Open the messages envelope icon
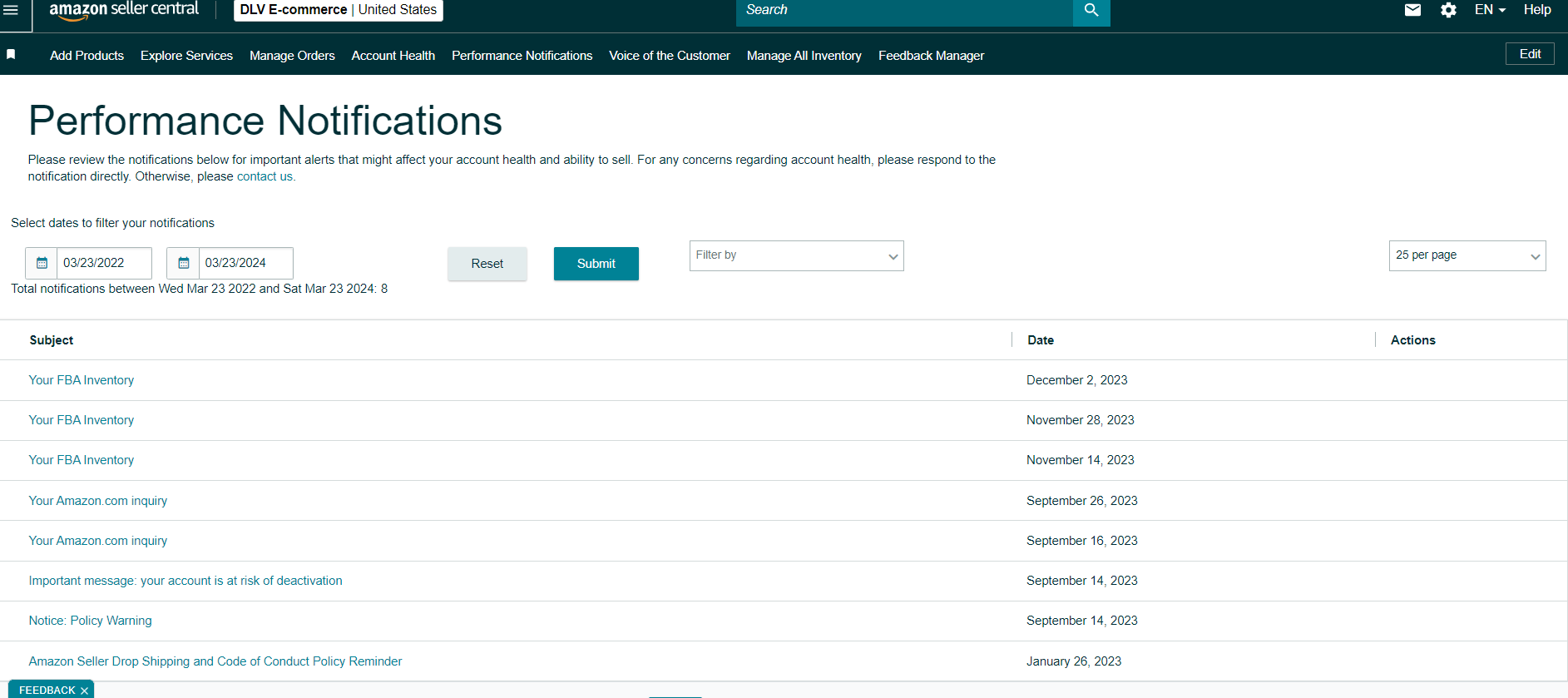This screenshot has height=698, width=1568. pyautogui.click(x=1412, y=10)
